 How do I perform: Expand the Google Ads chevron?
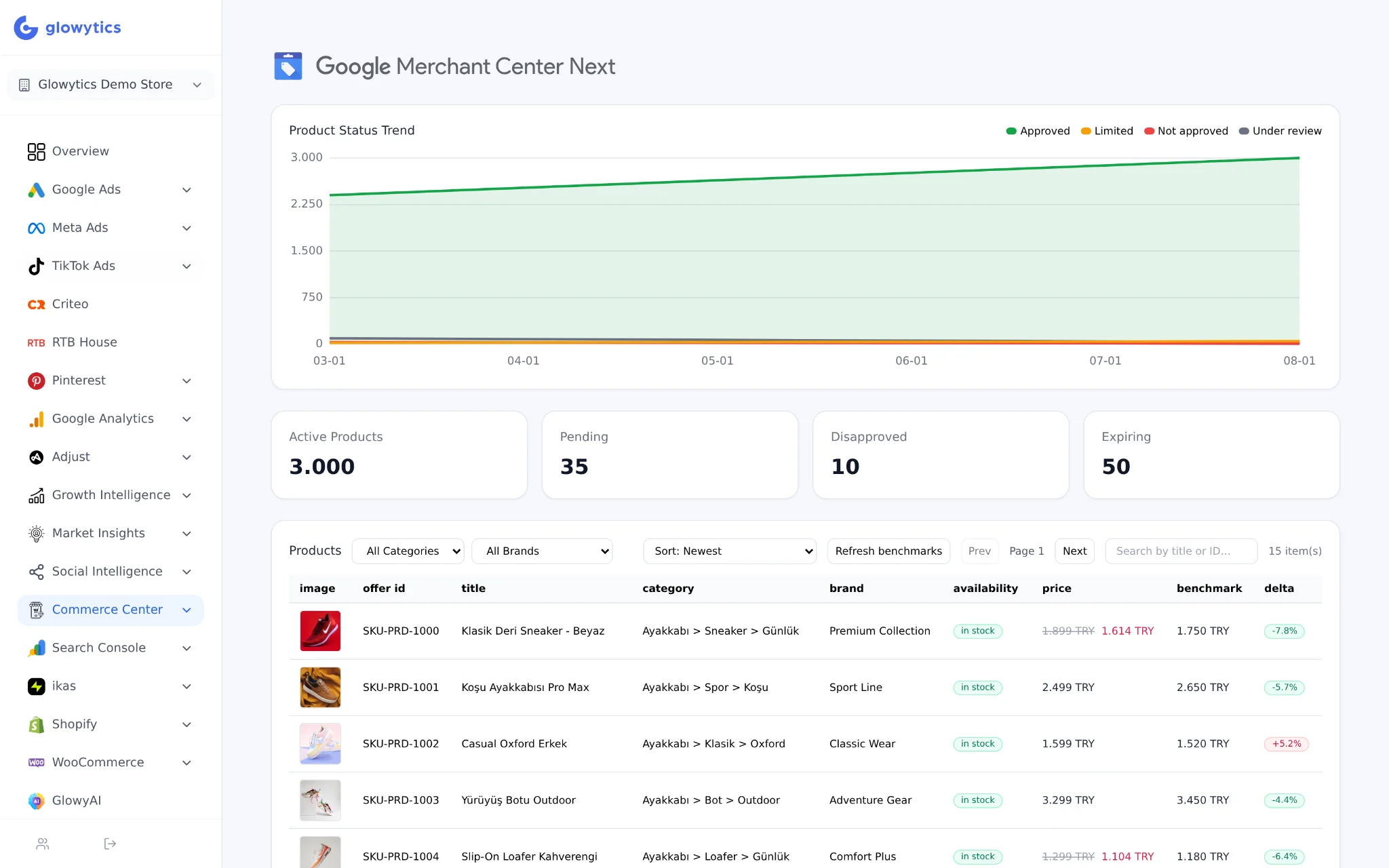pos(187,190)
